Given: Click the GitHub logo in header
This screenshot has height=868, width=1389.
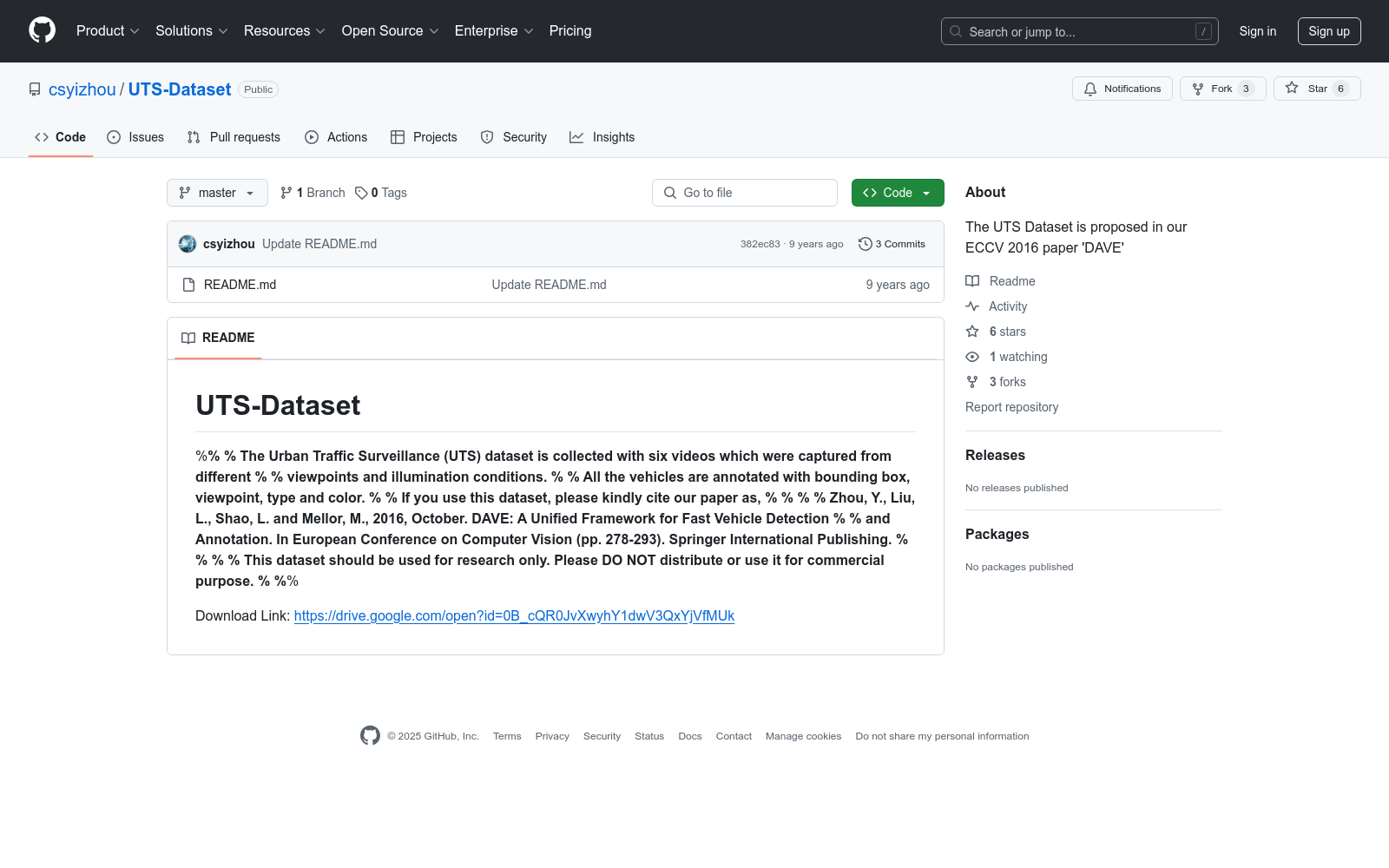Looking at the screenshot, I should (x=42, y=30).
